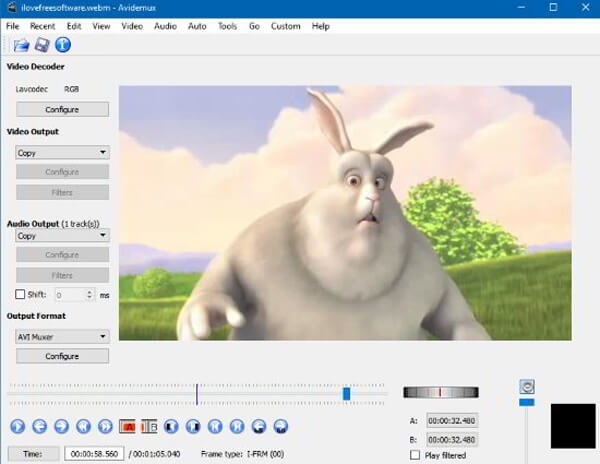The width and height of the screenshot is (600, 464).
Task: Click the total duration 00:01:05.040 text
Action: point(157,454)
